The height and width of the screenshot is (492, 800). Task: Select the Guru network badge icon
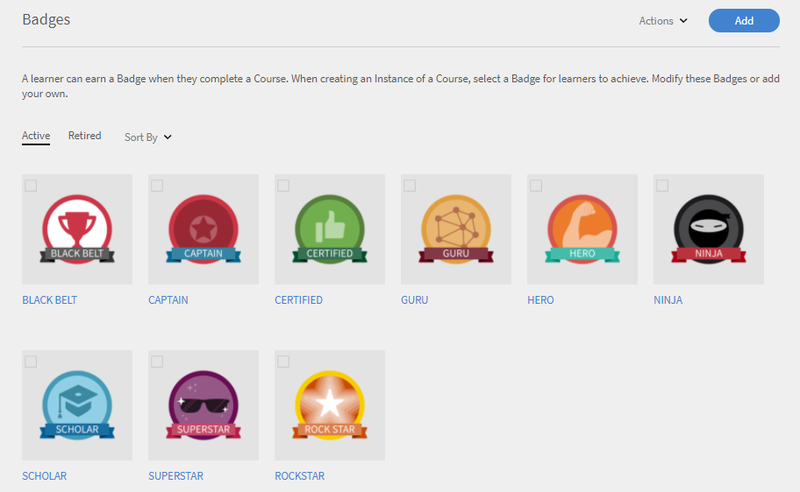point(456,229)
